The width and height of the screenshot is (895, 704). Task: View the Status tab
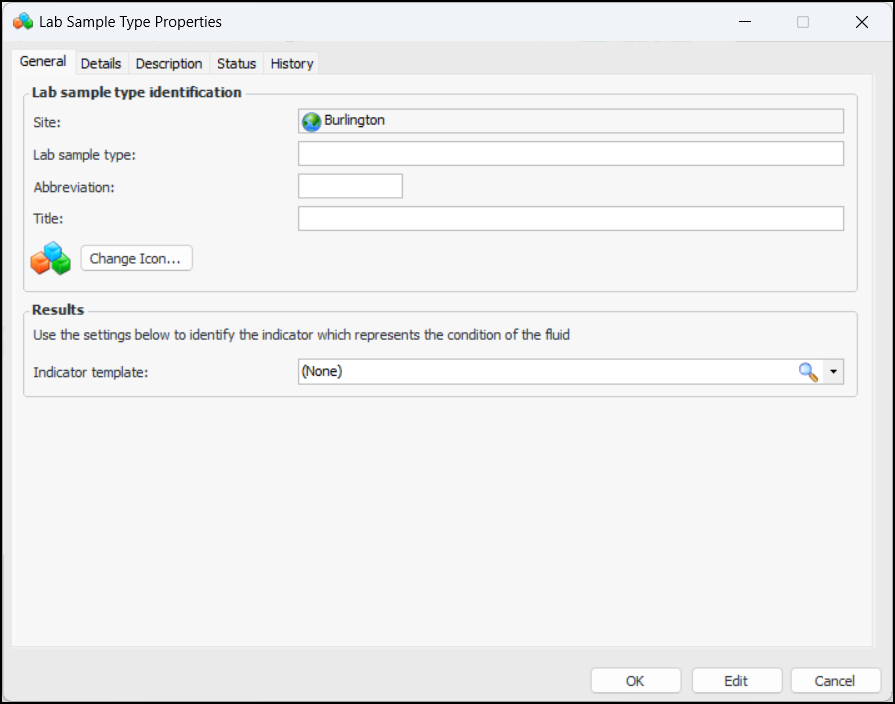click(237, 63)
